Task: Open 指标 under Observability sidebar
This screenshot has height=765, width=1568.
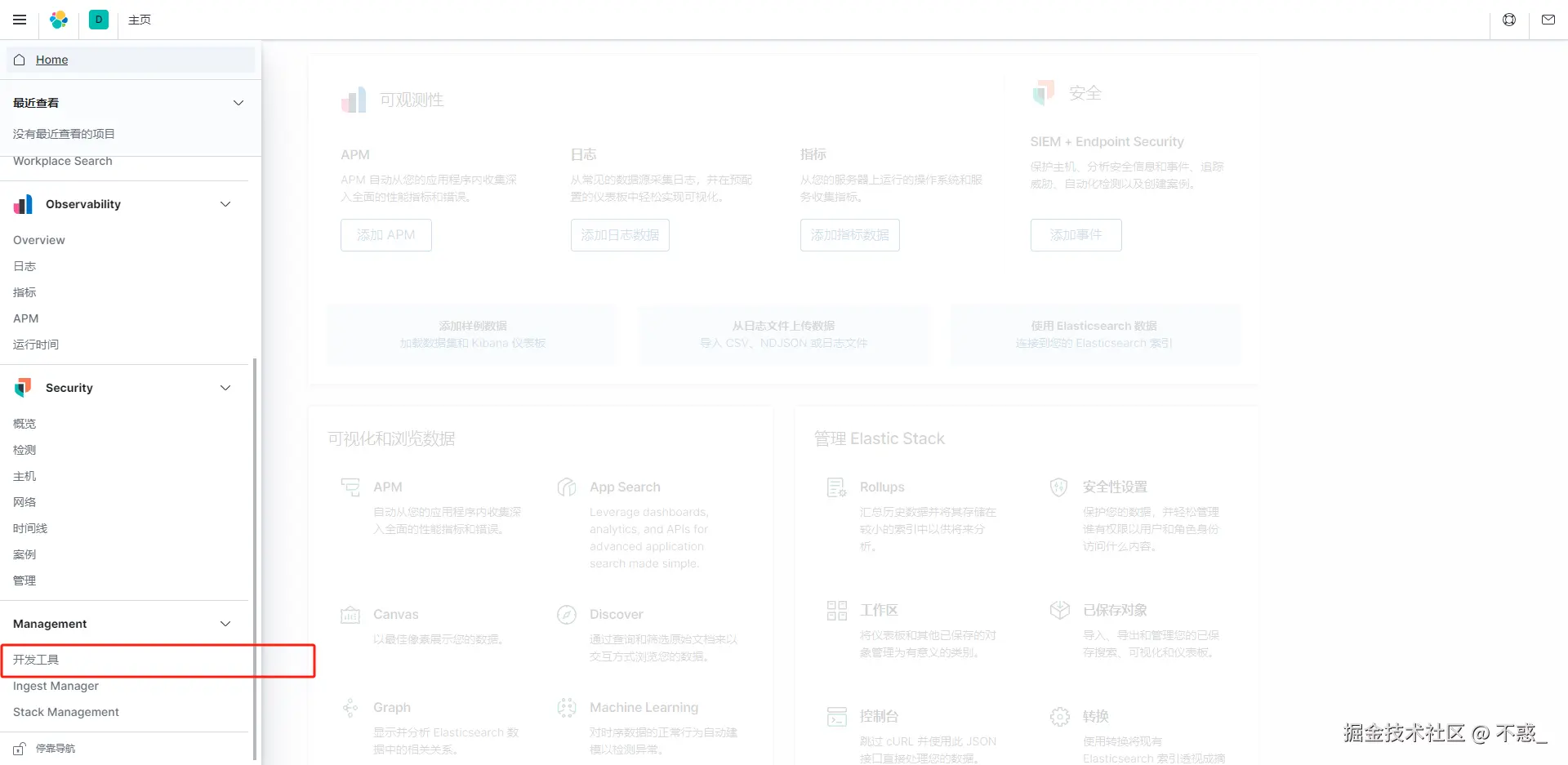Action: point(24,292)
